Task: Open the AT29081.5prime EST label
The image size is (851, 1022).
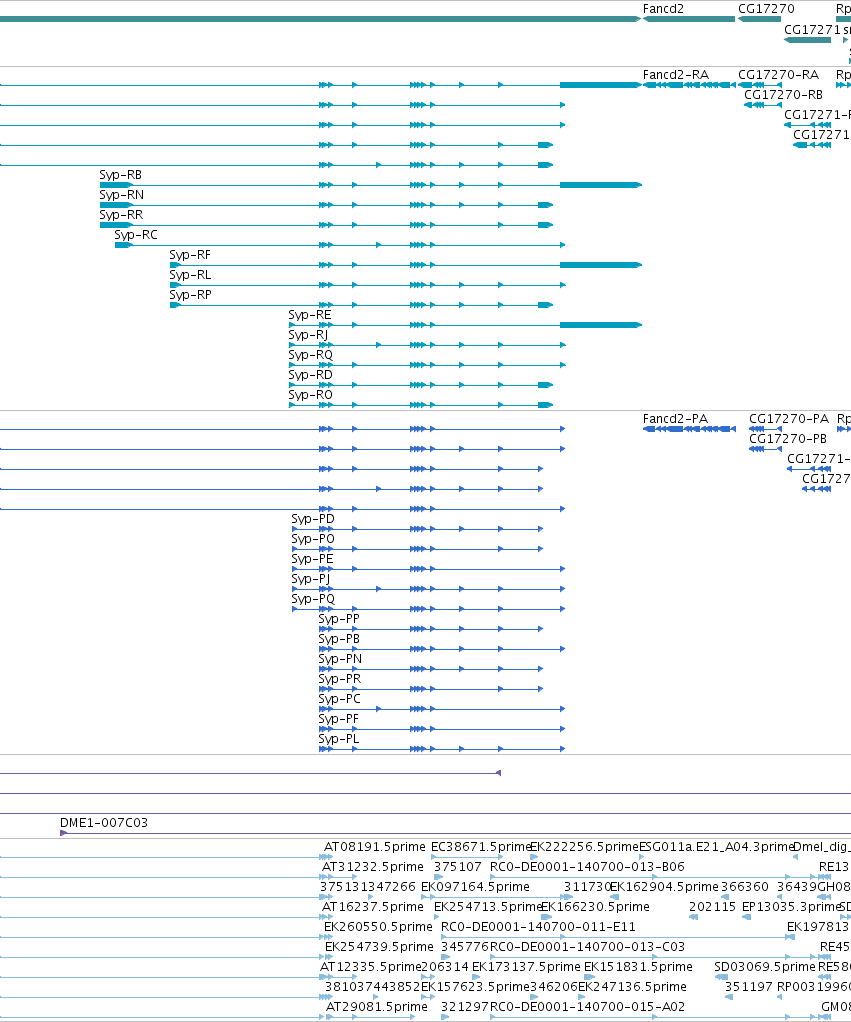Action: point(377,1007)
